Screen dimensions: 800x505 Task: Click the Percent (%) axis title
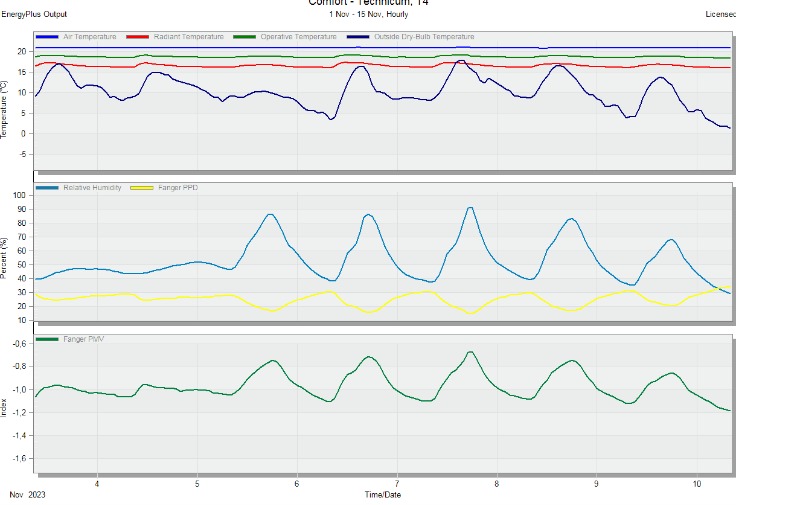6,254
